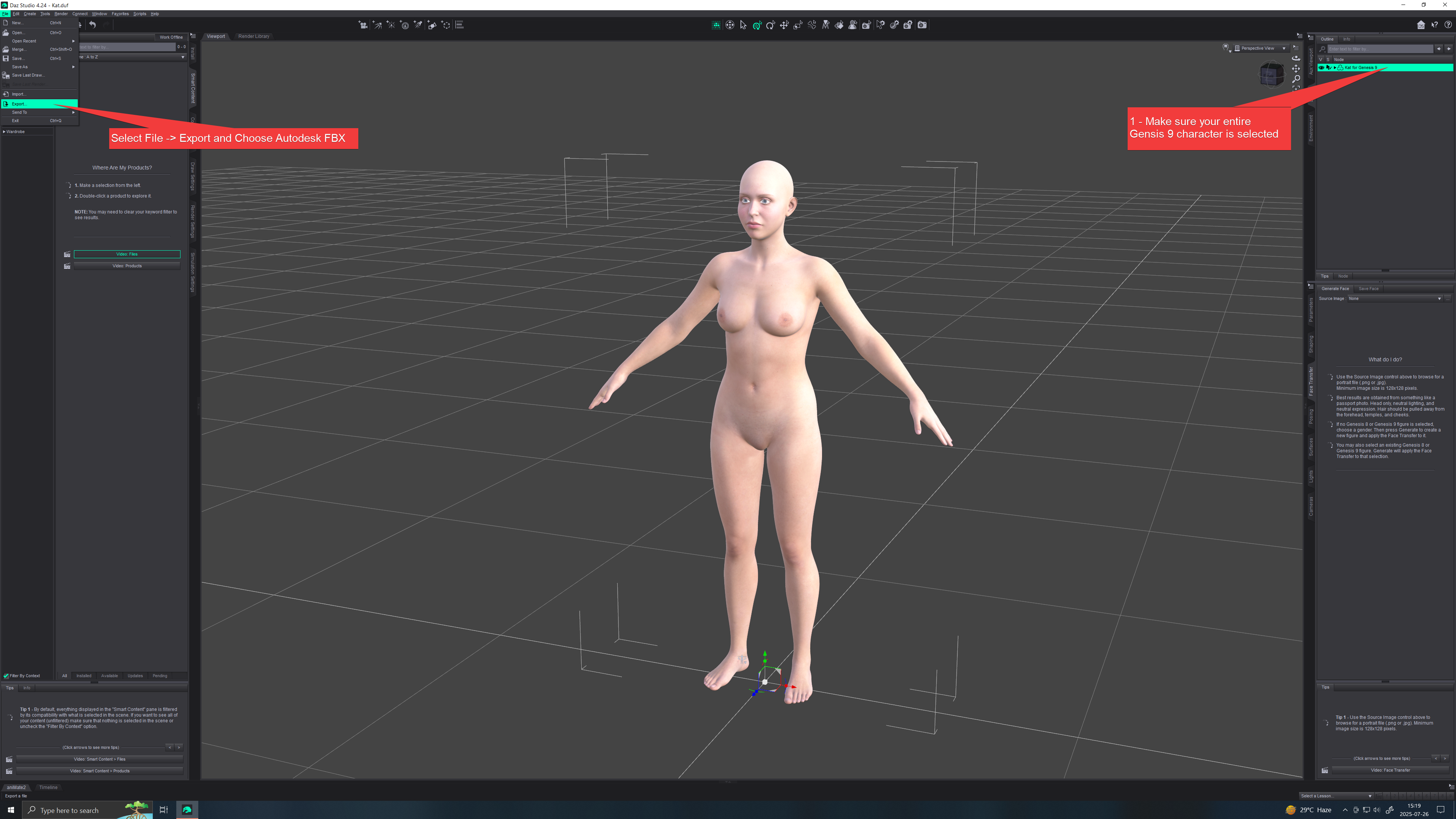1456x819 pixels.
Task: Open the Source Image dropdown
Action: (1395, 298)
